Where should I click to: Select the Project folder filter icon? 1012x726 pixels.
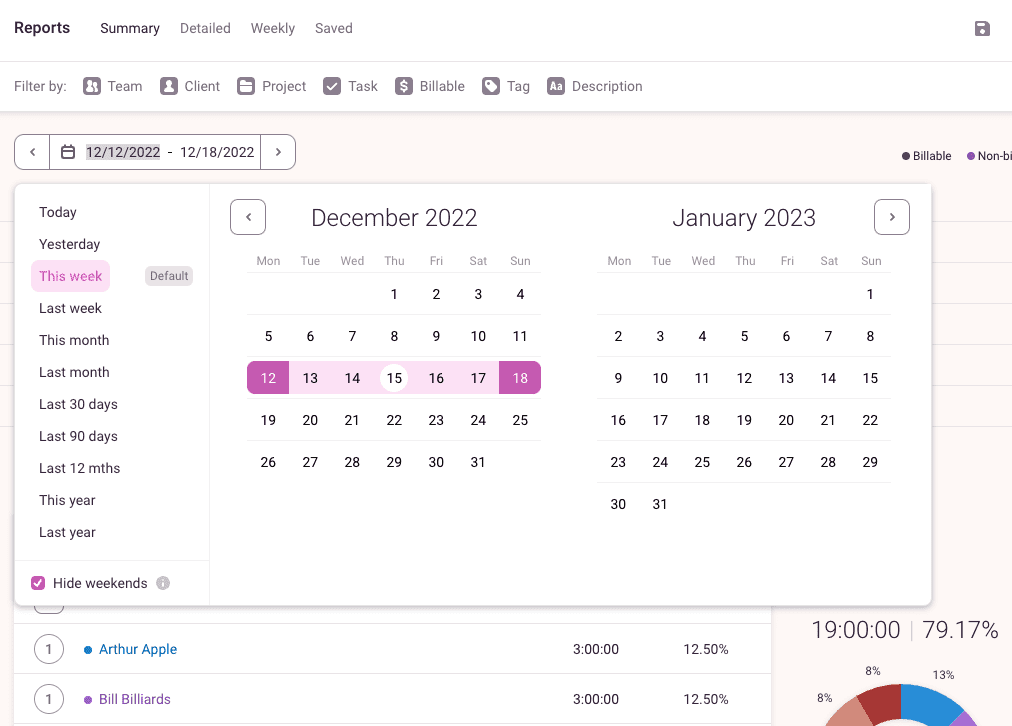[246, 87]
